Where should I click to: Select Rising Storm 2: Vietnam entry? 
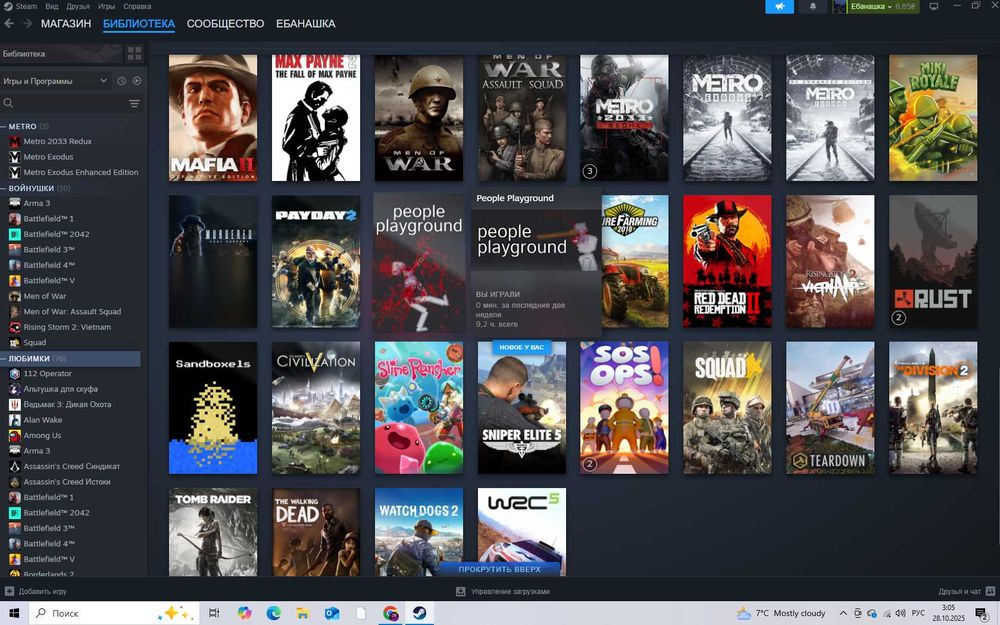click(x=67, y=327)
